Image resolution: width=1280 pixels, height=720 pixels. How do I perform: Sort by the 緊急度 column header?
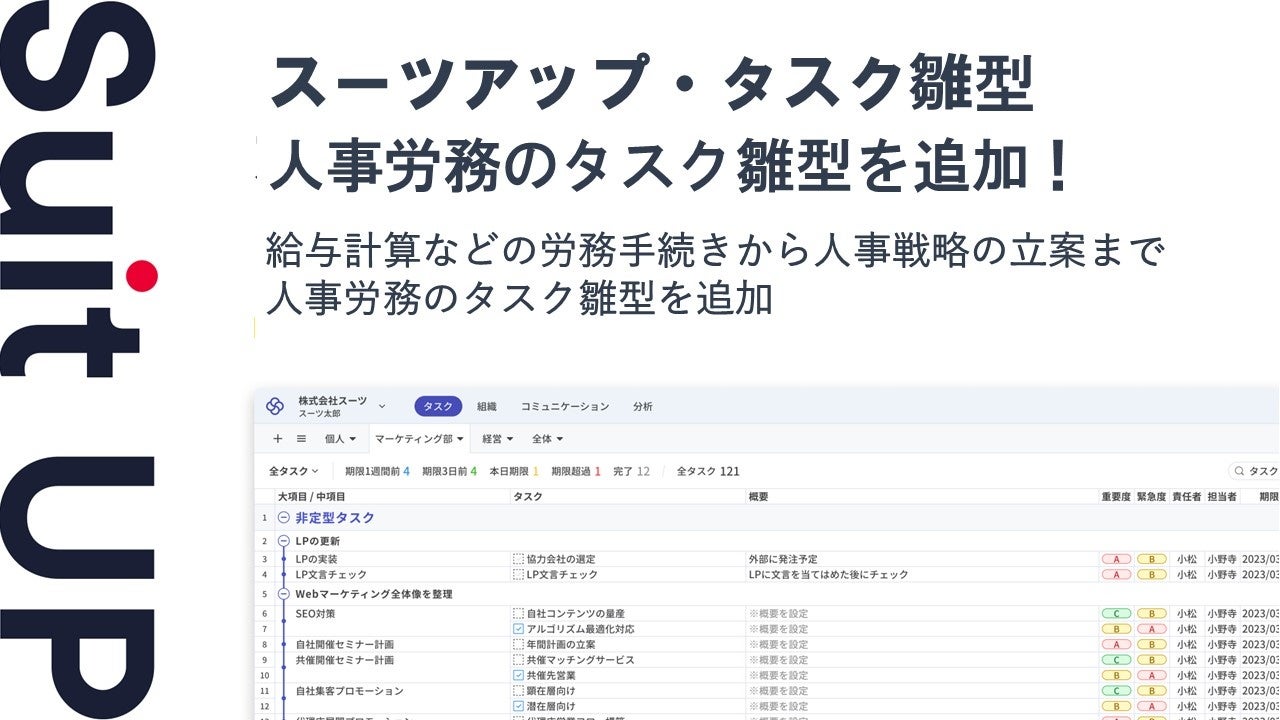1151,497
